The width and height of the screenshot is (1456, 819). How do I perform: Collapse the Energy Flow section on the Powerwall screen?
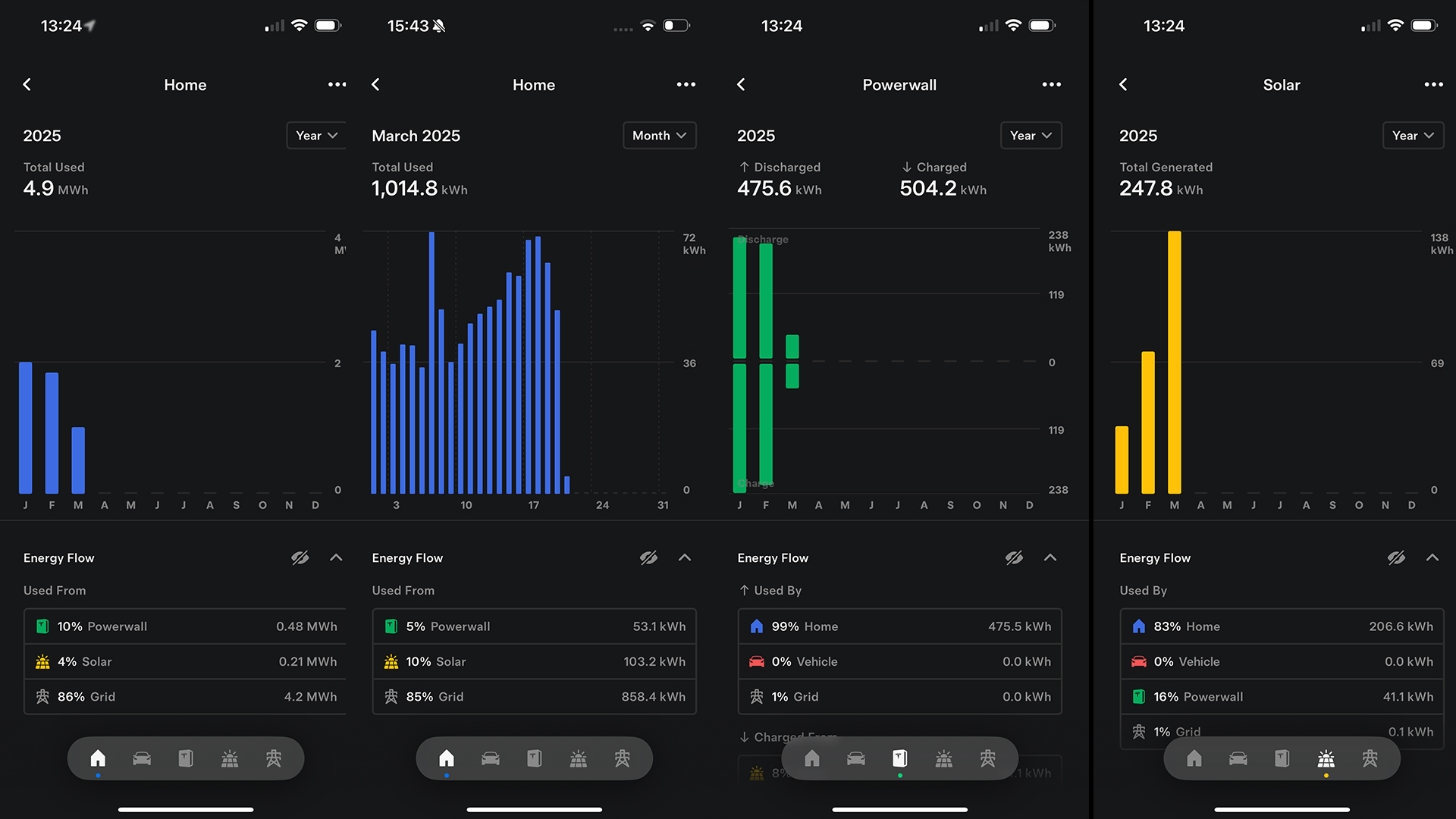pyautogui.click(x=1050, y=558)
